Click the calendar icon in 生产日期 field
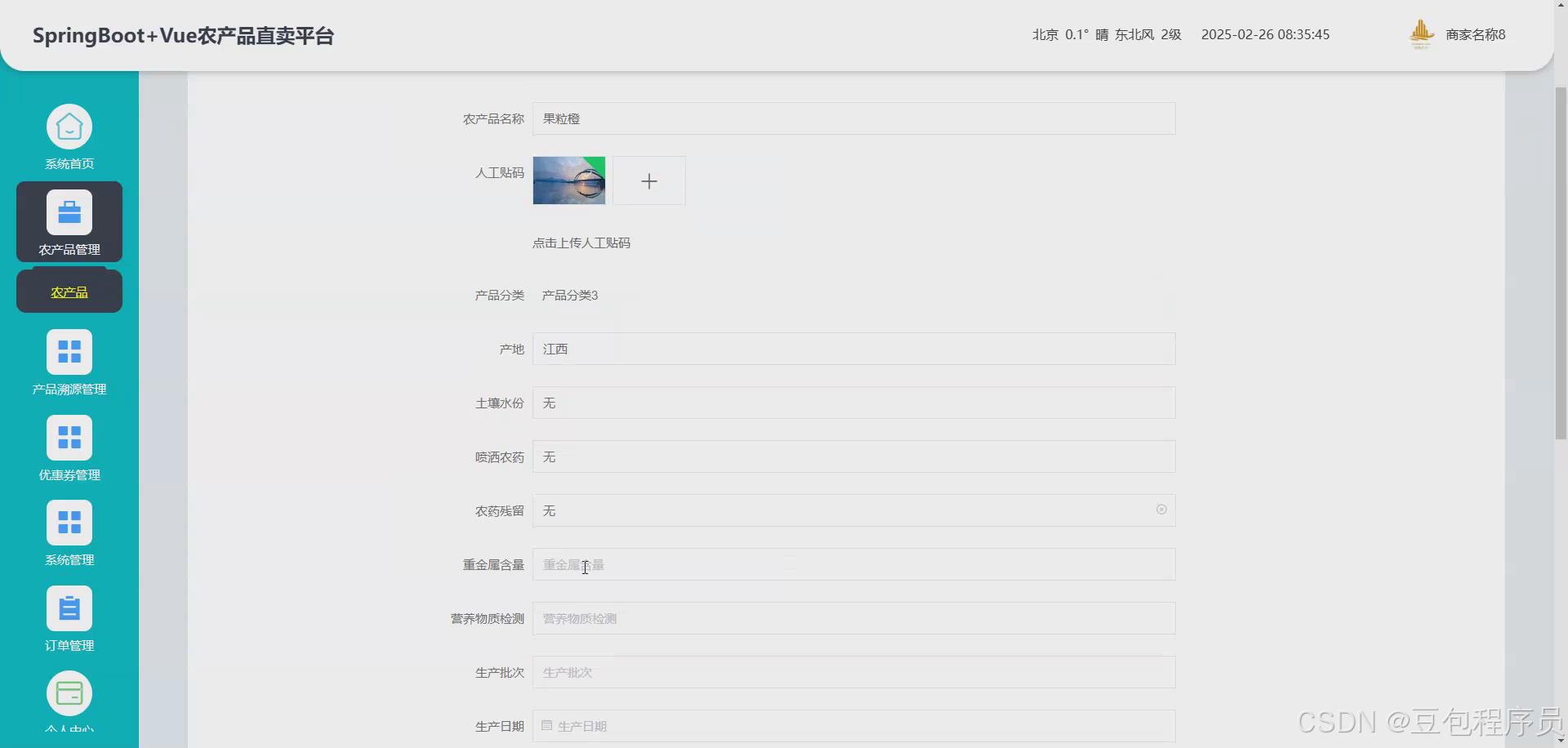The width and height of the screenshot is (1568, 748). 546,725
